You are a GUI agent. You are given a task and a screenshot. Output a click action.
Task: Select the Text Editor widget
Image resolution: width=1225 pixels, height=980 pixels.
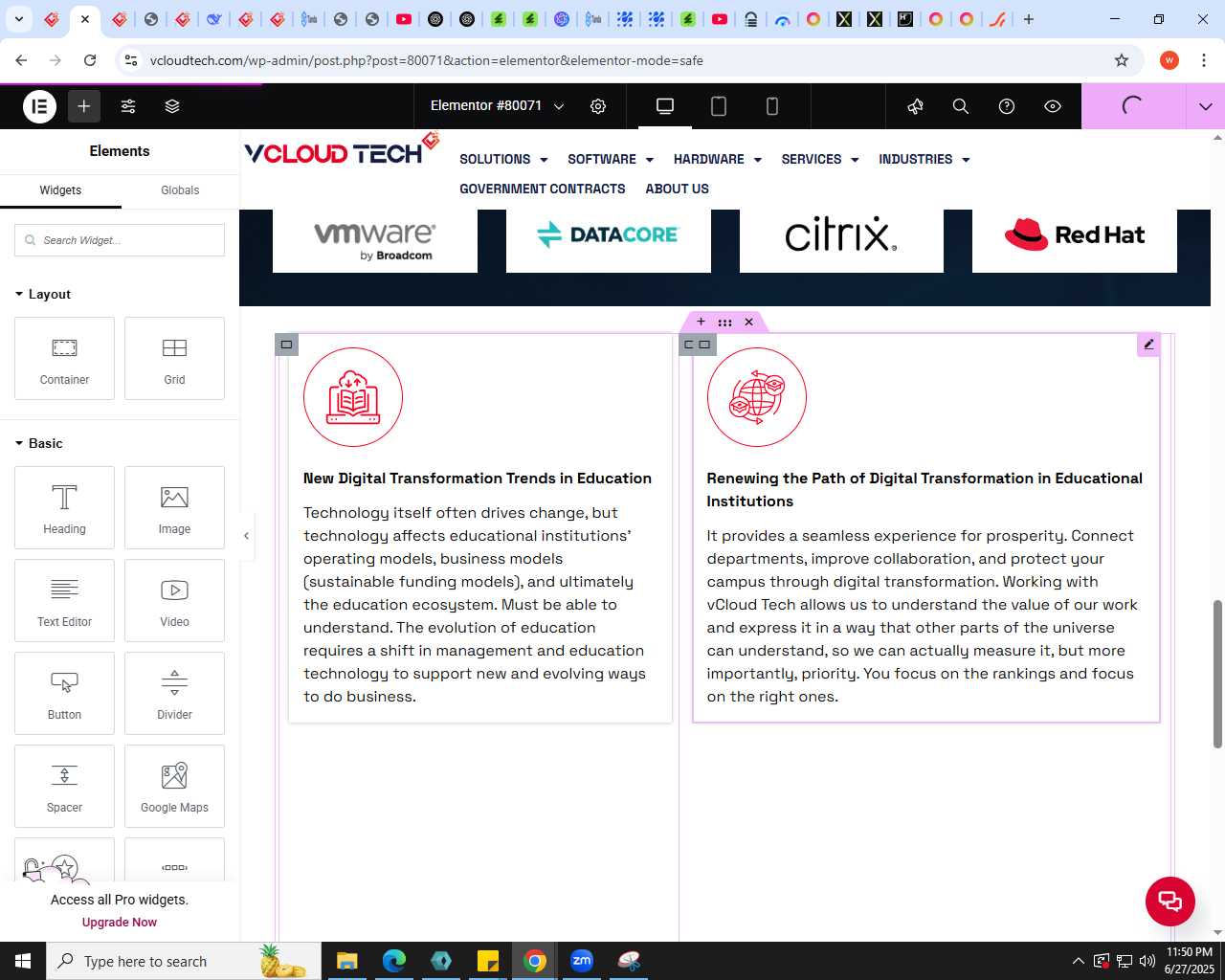[x=64, y=600]
